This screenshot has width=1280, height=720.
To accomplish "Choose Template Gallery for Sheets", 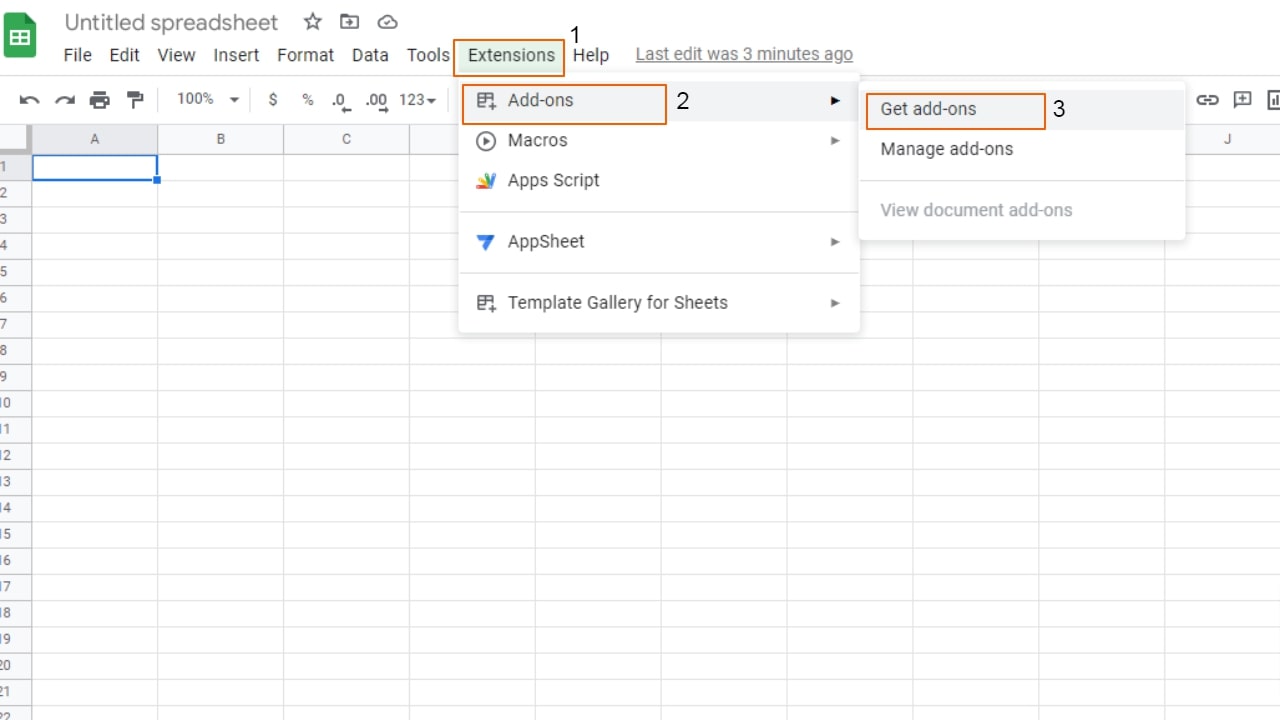I will point(659,303).
